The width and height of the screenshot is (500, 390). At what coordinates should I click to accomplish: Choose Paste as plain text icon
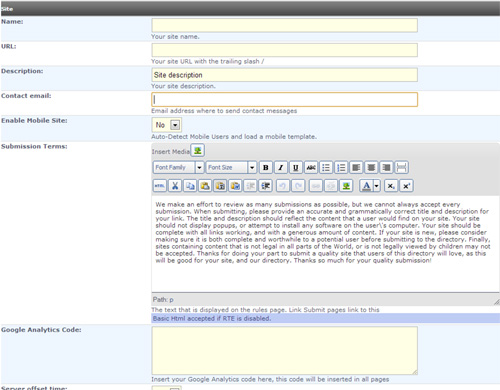(220, 186)
